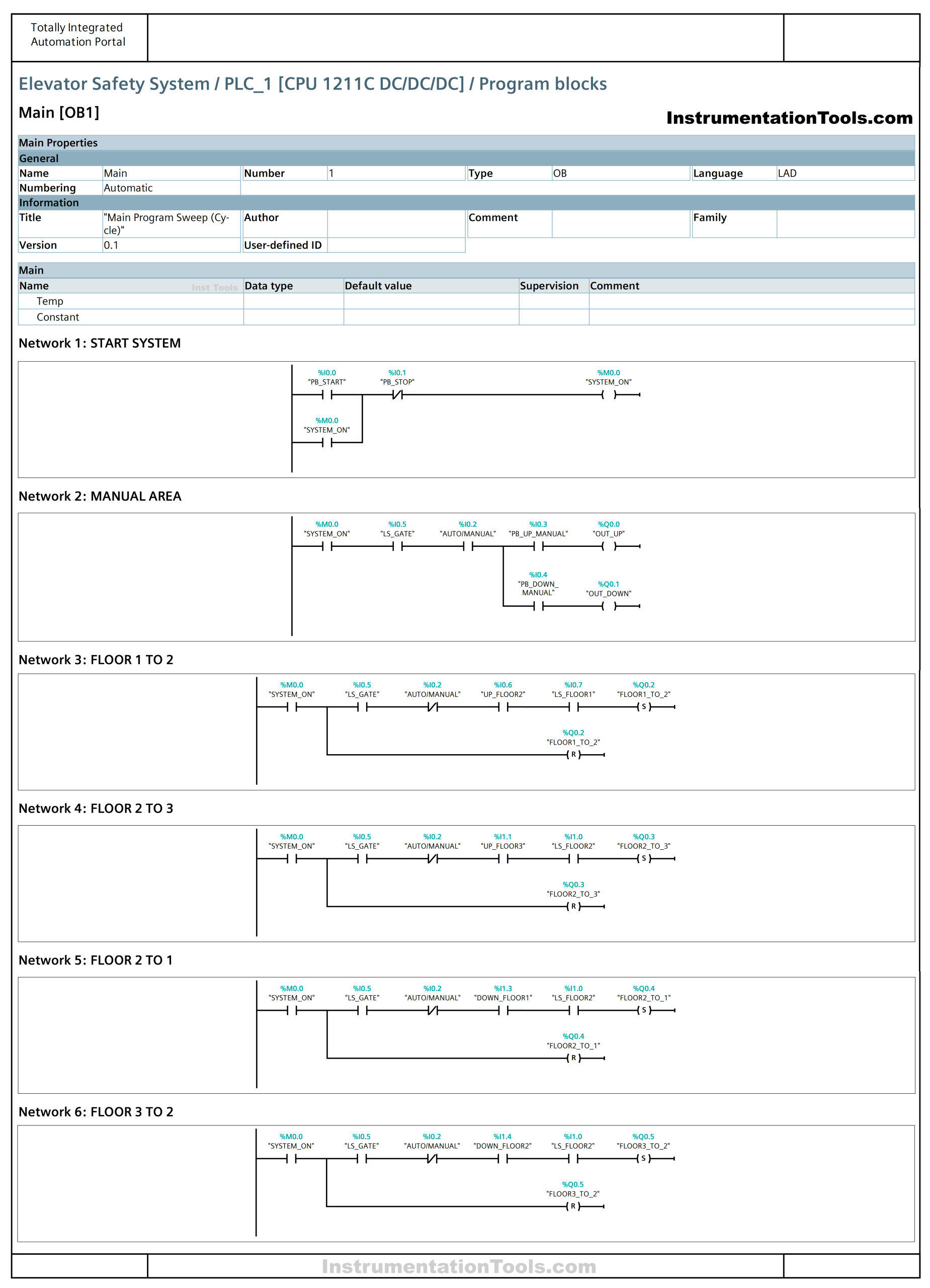
Task: Click the LS_GATE contact in Network 2
Action: tap(397, 546)
